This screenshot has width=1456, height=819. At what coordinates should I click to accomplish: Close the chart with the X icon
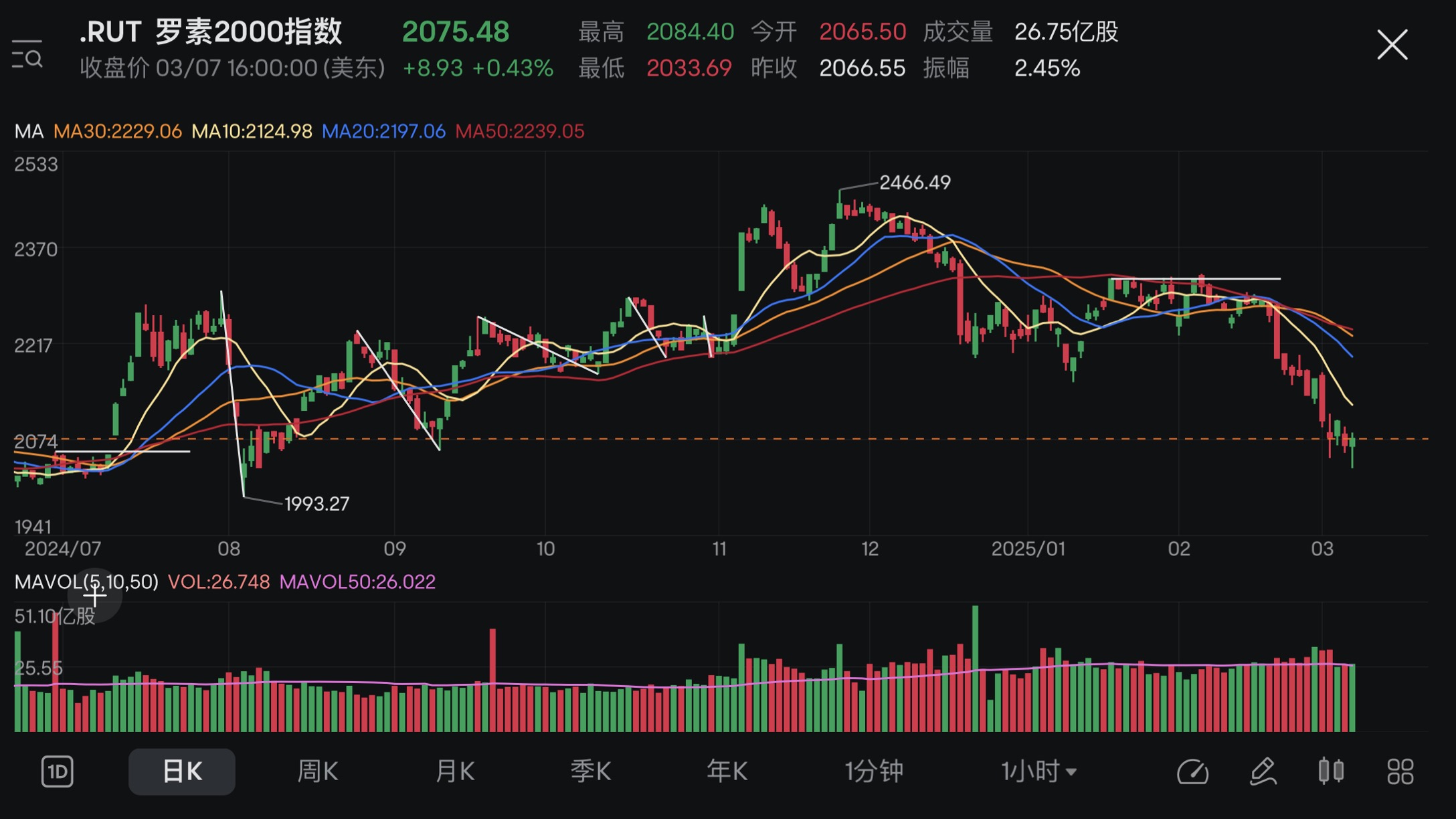point(1392,45)
